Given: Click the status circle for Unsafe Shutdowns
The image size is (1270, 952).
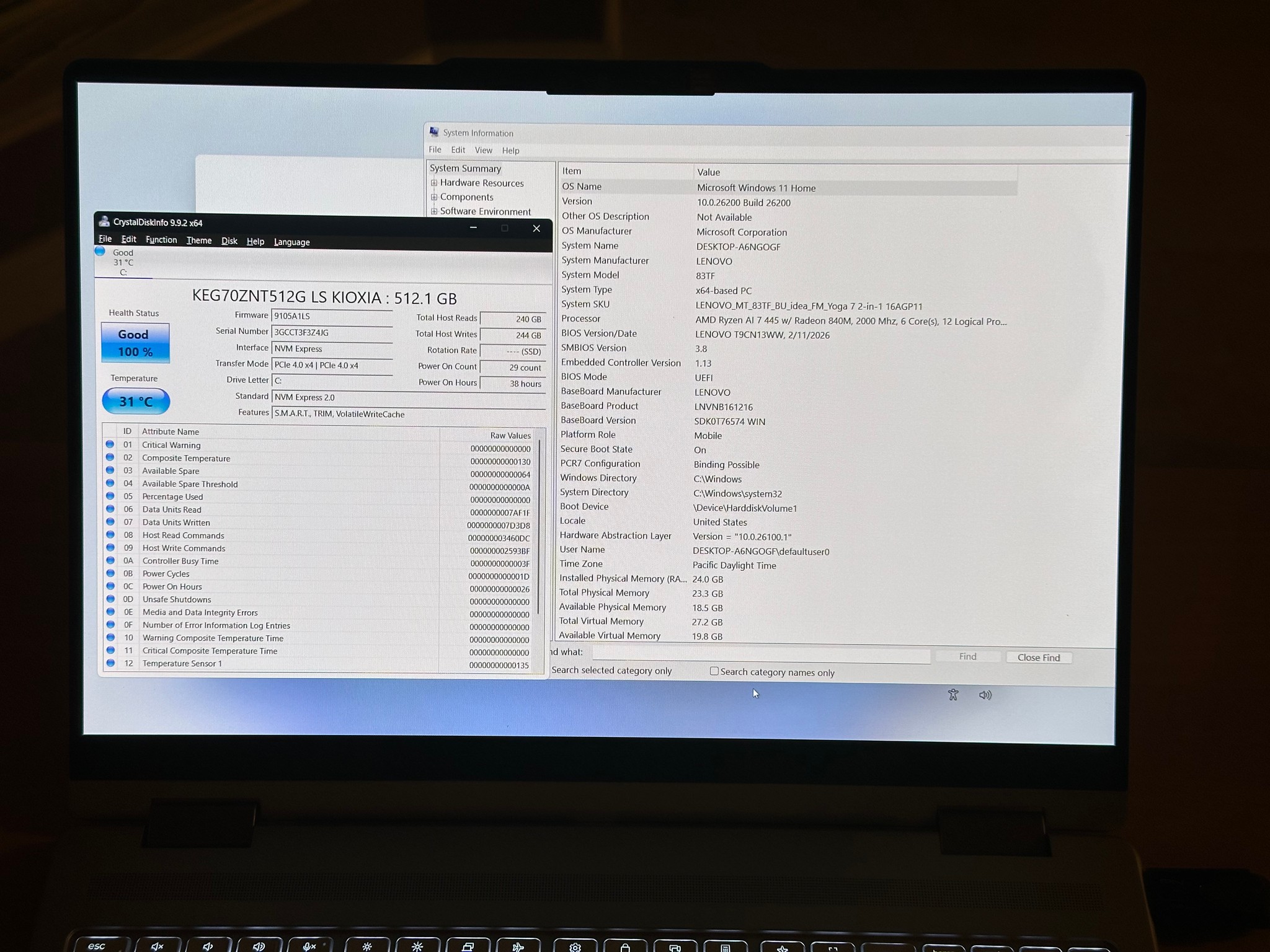Looking at the screenshot, I should (110, 599).
